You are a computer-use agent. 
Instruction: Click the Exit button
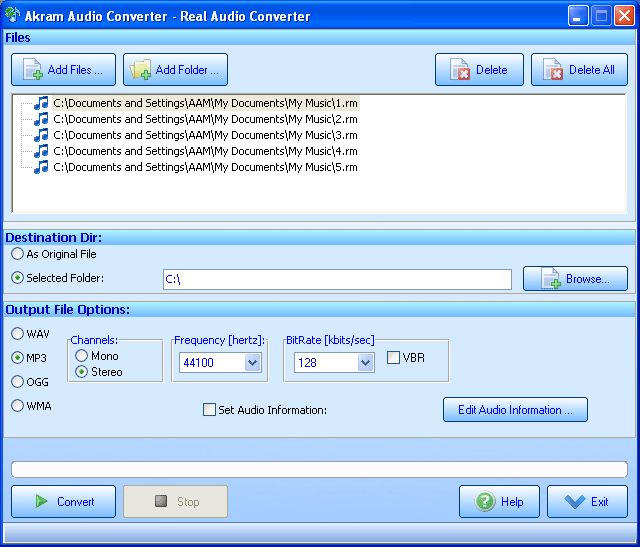[587, 501]
